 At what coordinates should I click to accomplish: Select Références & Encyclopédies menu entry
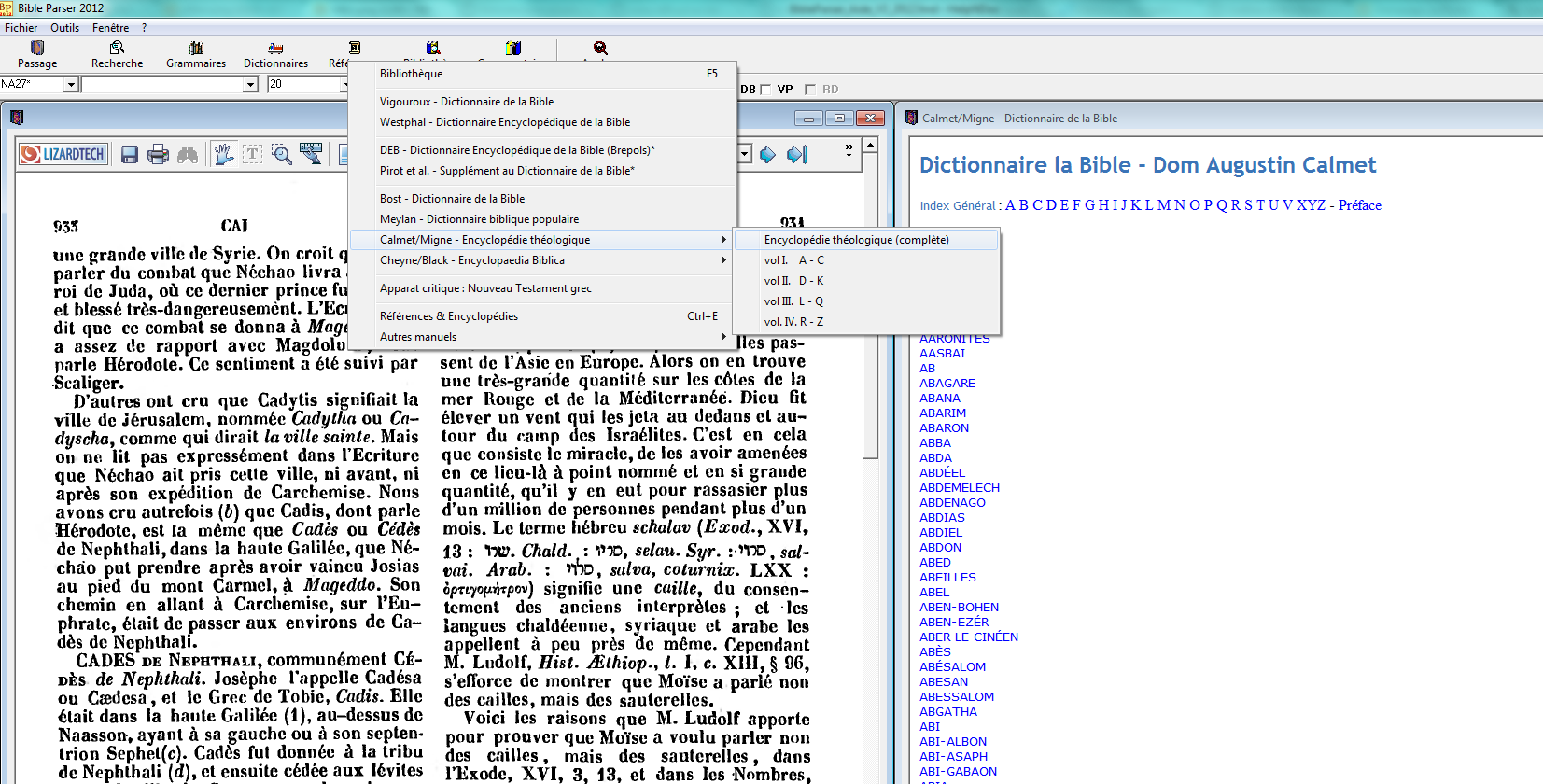coord(542,316)
